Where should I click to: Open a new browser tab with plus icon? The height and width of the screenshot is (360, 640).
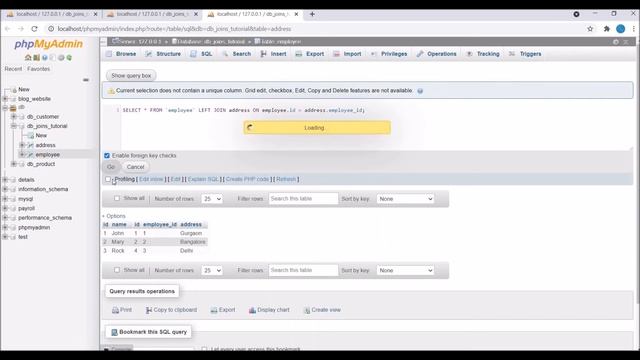pos(312,14)
